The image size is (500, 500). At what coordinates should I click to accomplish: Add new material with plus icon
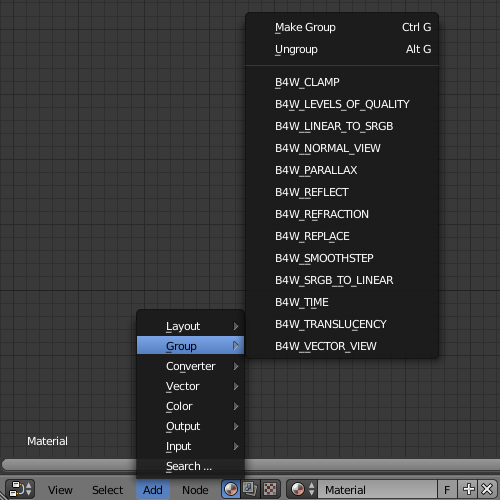click(468, 489)
